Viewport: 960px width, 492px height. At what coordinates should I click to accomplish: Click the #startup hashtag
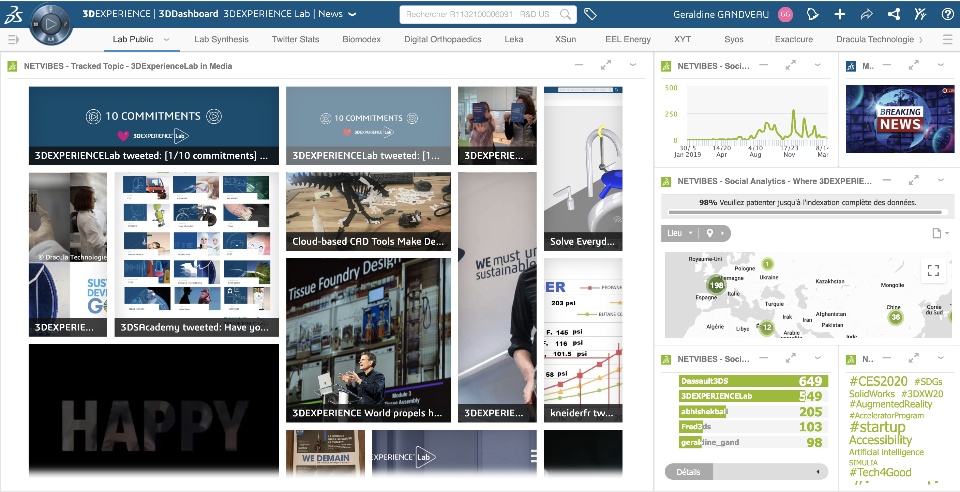click(877, 427)
